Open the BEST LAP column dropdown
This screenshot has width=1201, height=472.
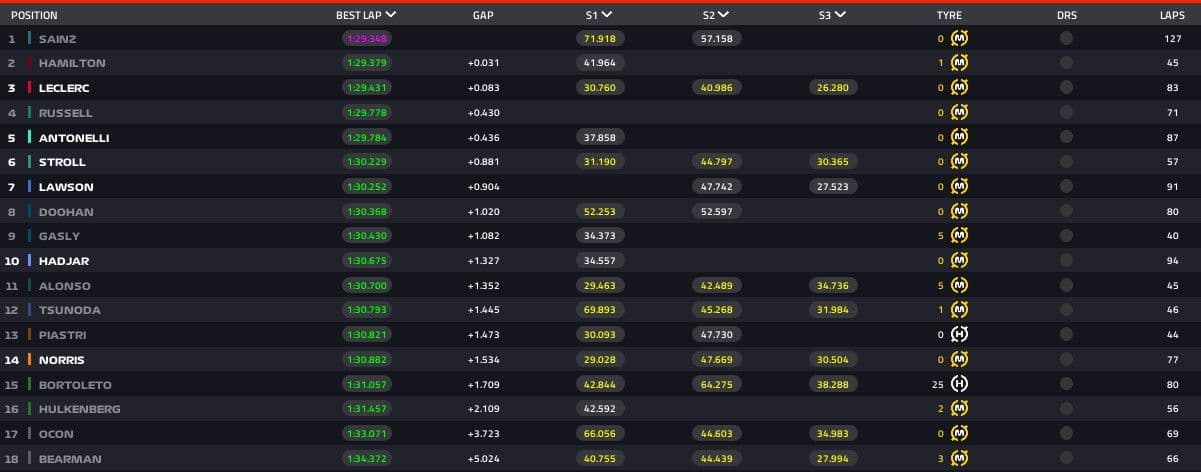pos(390,15)
